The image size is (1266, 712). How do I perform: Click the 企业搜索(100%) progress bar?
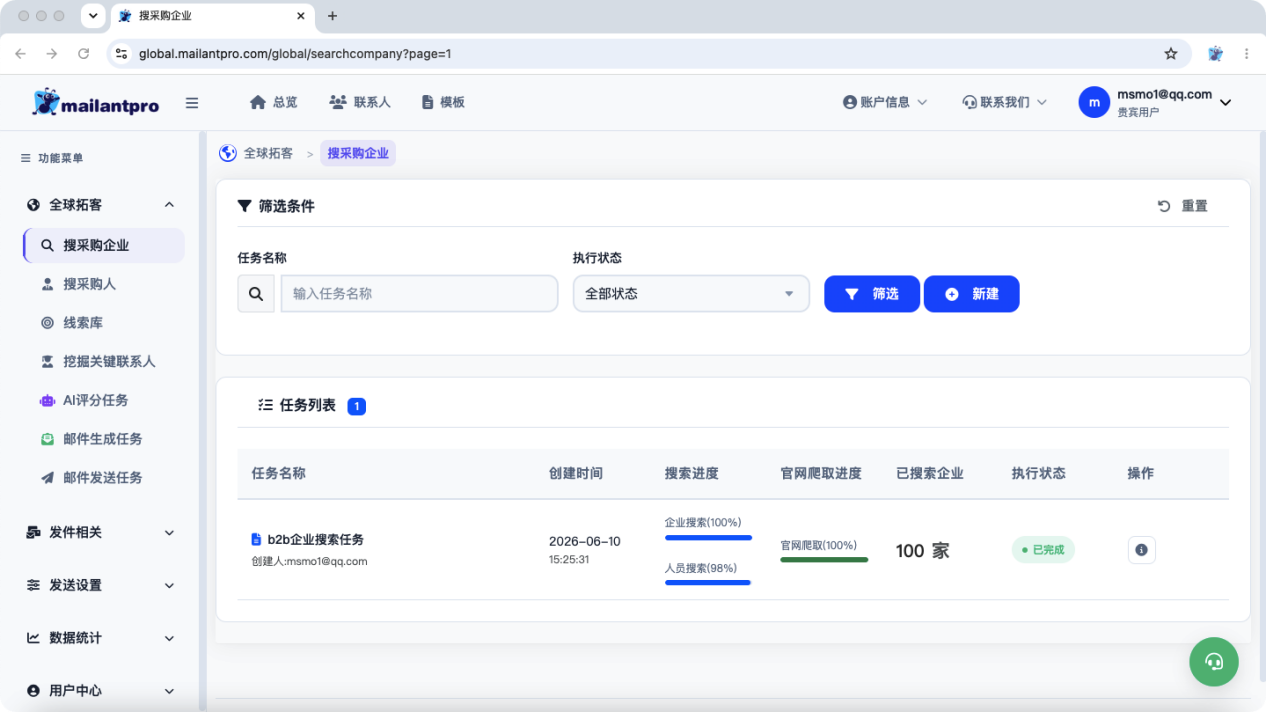[x=708, y=538]
